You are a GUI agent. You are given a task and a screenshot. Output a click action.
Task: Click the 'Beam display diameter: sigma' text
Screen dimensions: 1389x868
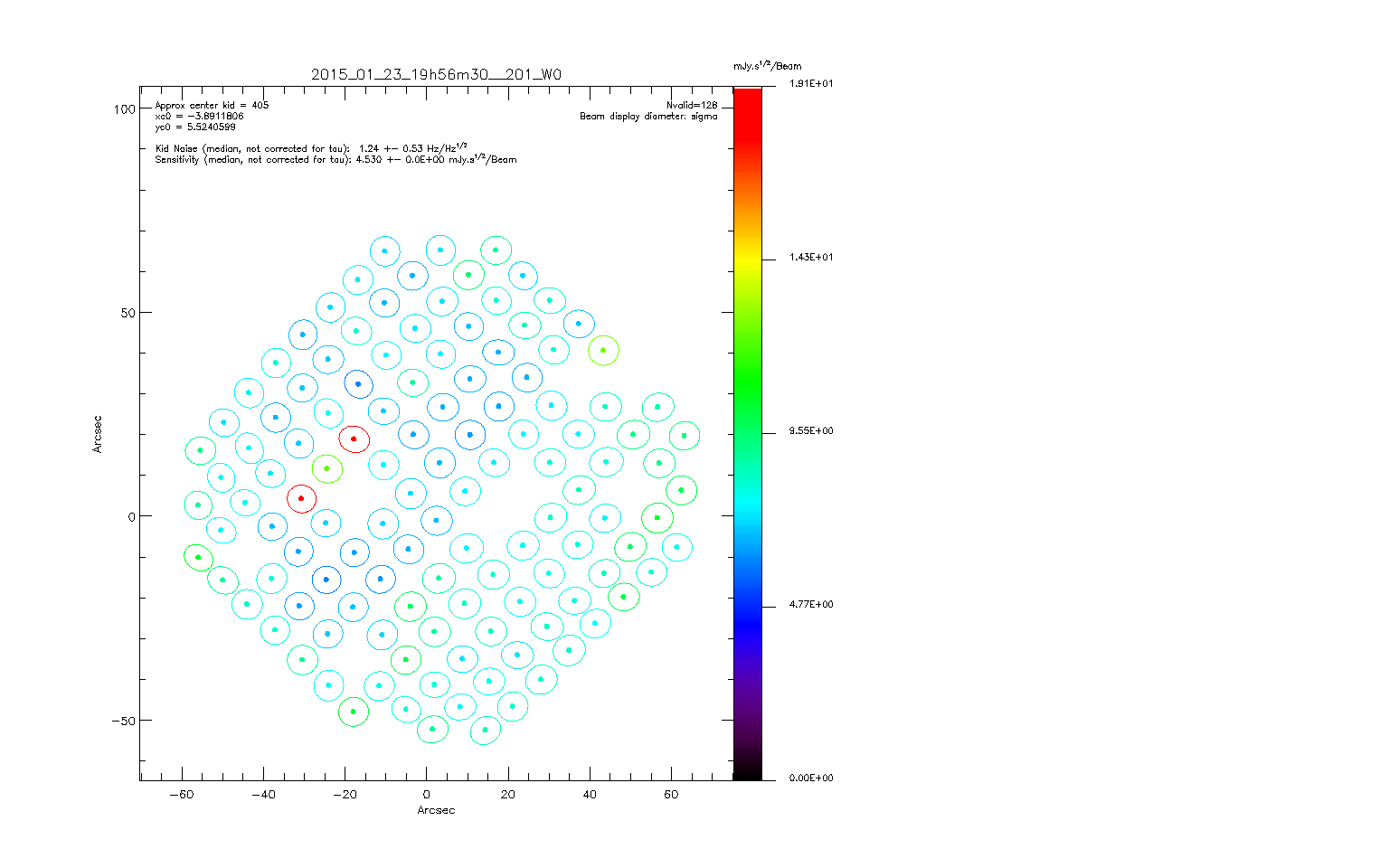point(648,117)
